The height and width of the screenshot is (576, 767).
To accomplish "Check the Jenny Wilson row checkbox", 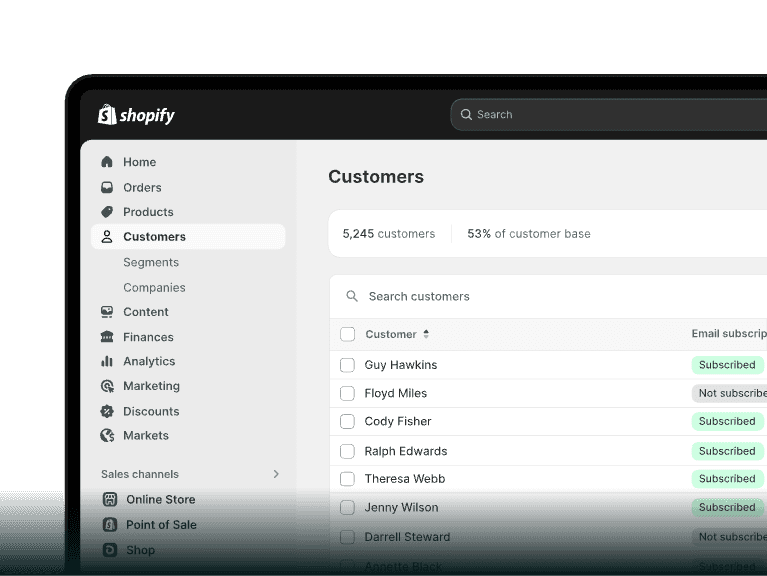I will click(347, 508).
